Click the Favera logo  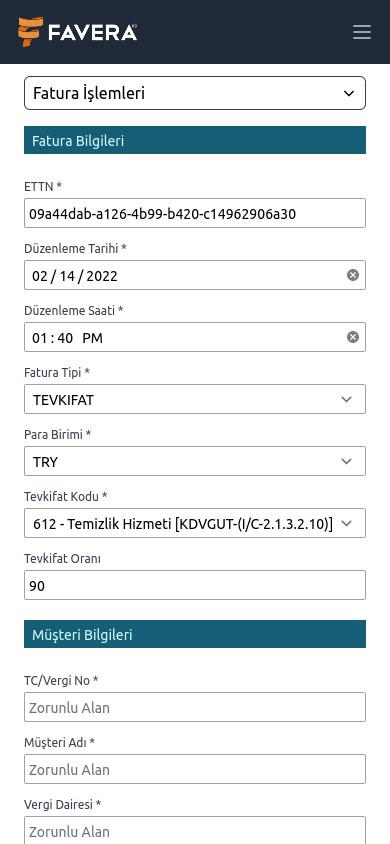(77, 32)
